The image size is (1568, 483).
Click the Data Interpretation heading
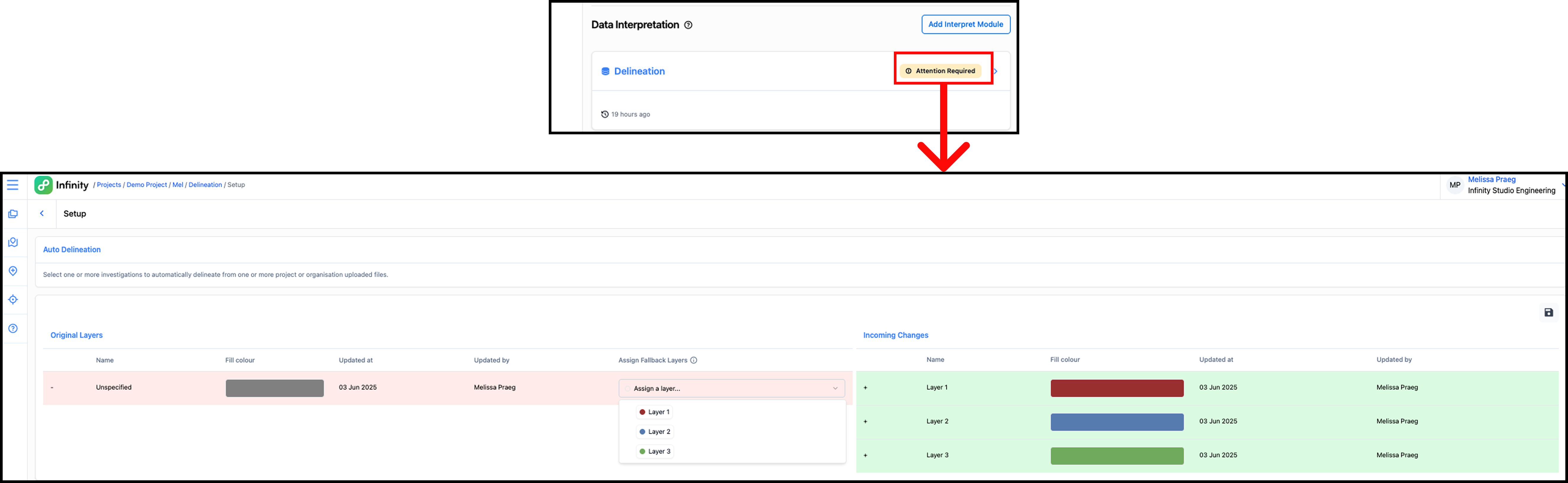pyautogui.click(x=635, y=25)
